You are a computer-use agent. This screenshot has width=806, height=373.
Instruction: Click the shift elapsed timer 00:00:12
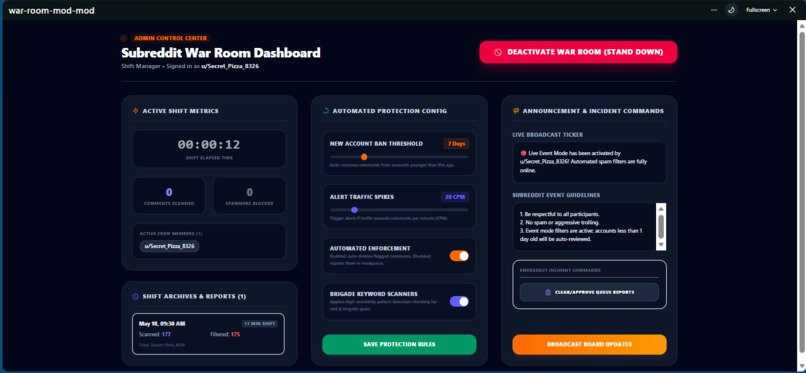209,145
